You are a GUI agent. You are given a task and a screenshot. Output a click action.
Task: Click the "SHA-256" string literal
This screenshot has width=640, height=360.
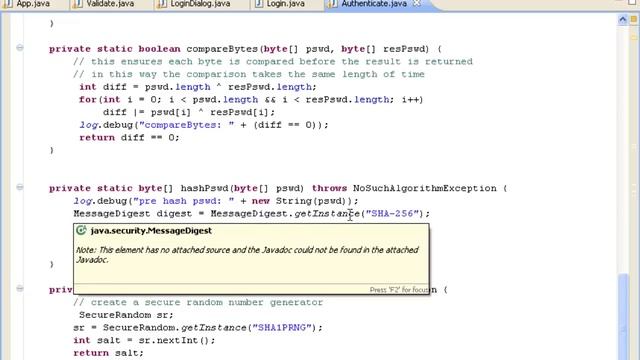(392, 213)
